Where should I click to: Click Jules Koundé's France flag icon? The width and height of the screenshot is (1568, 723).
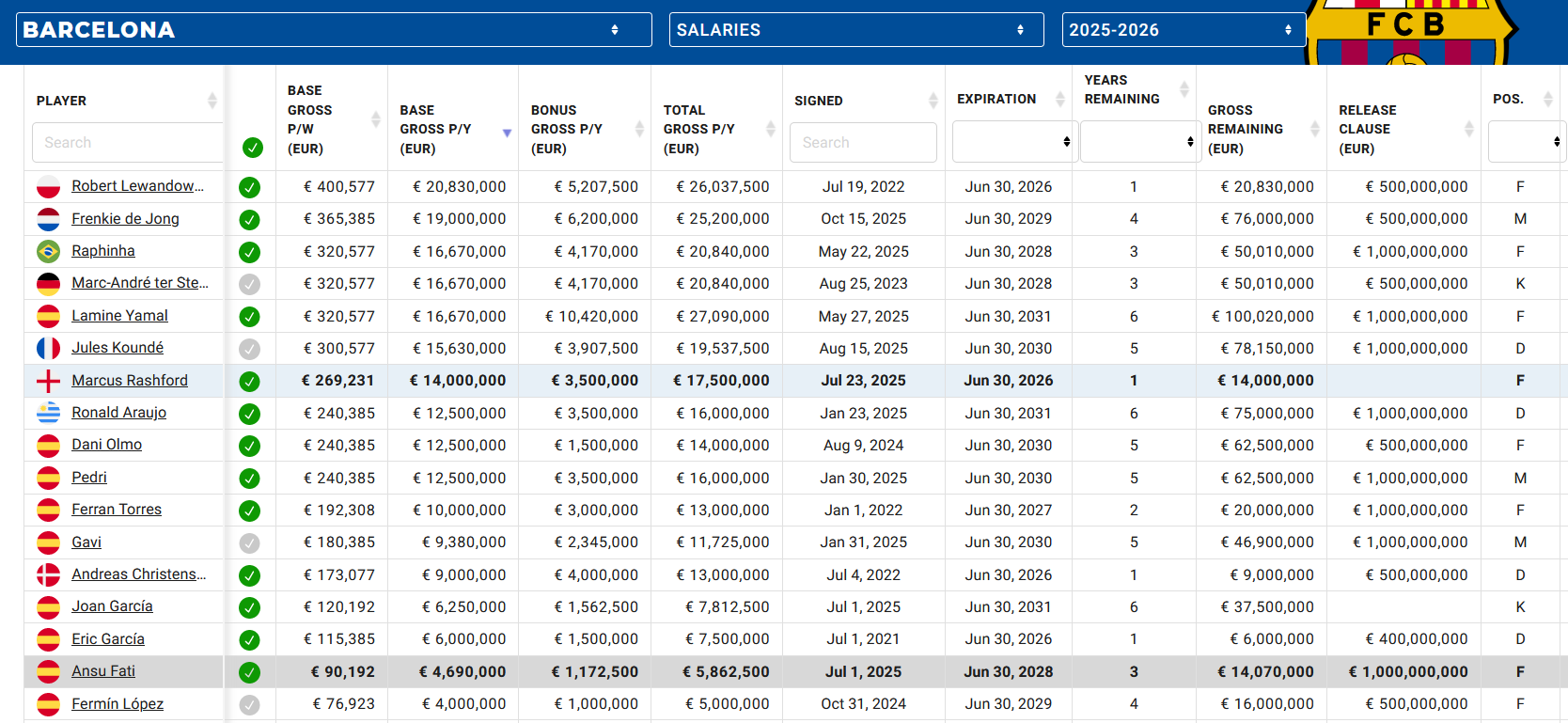(x=48, y=349)
